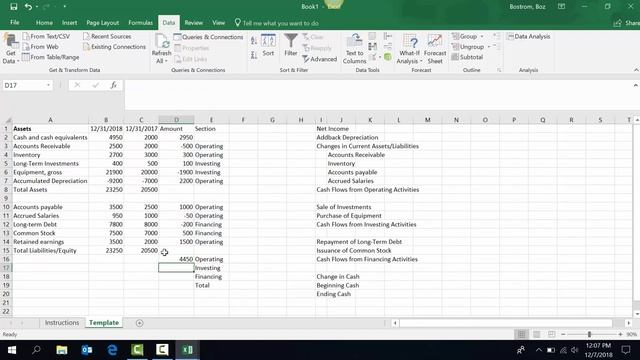The height and width of the screenshot is (360, 640).
Task: Launch Text to Columns wizard
Action: tap(354, 49)
